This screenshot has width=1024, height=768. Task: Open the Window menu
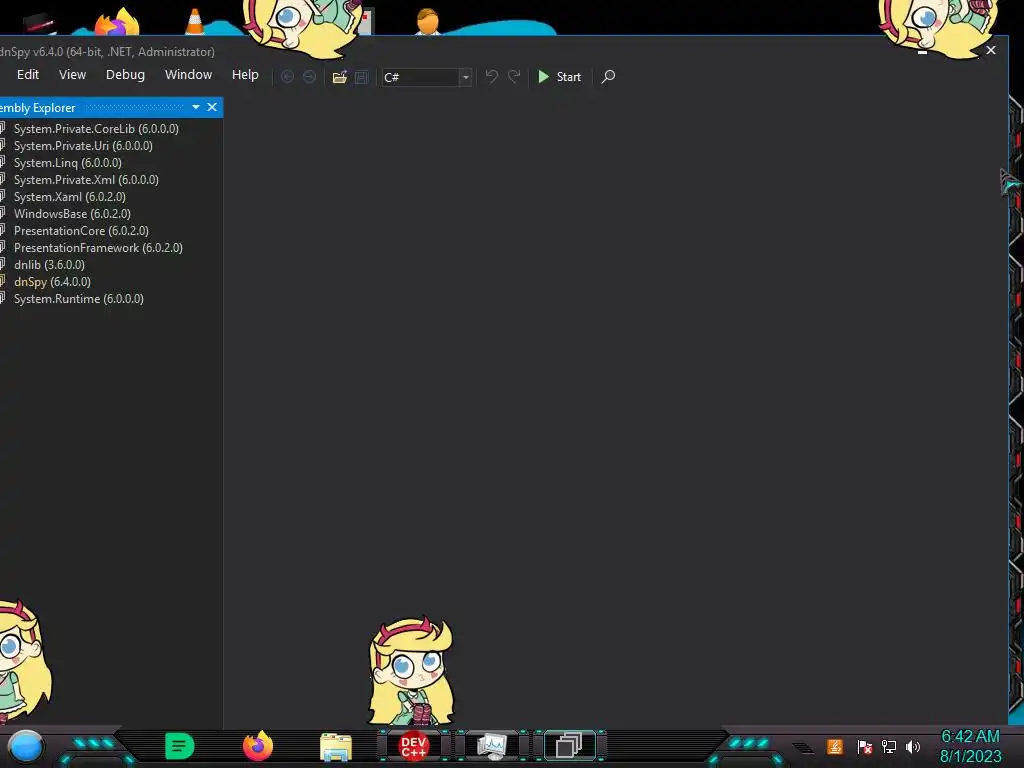[x=188, y=74]
